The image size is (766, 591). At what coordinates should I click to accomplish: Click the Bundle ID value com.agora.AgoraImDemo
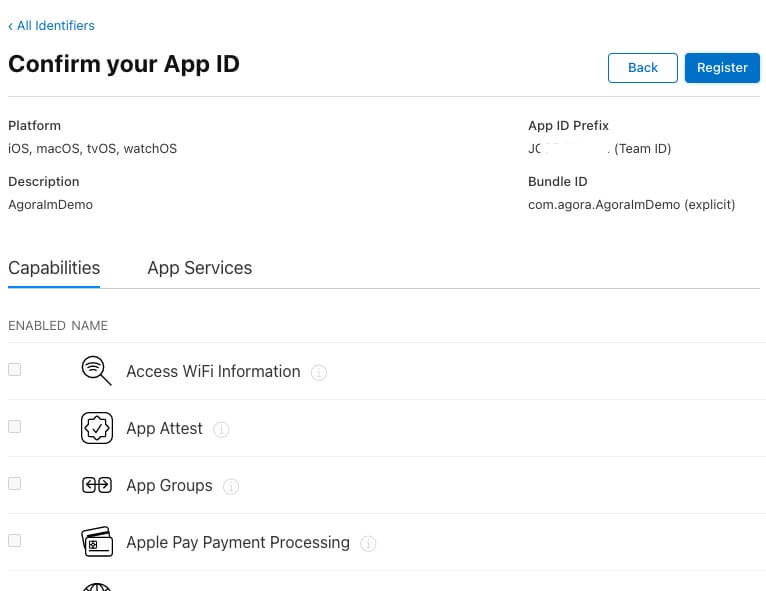602,204
